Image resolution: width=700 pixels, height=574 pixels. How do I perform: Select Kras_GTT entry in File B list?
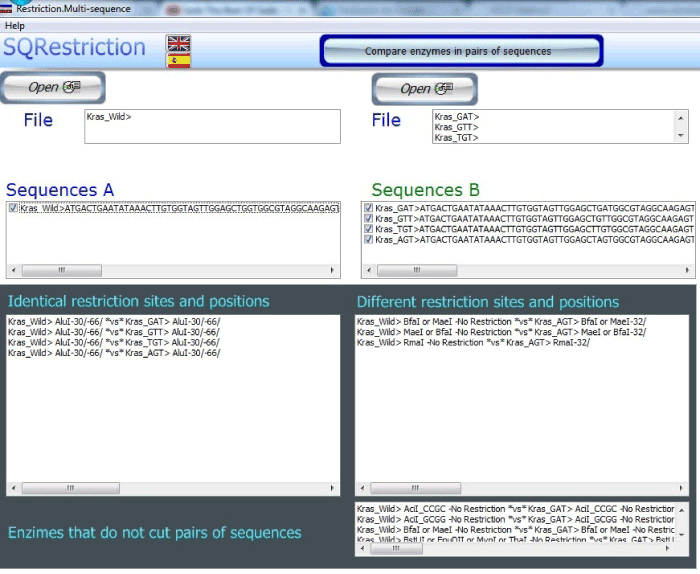[456, 127]
